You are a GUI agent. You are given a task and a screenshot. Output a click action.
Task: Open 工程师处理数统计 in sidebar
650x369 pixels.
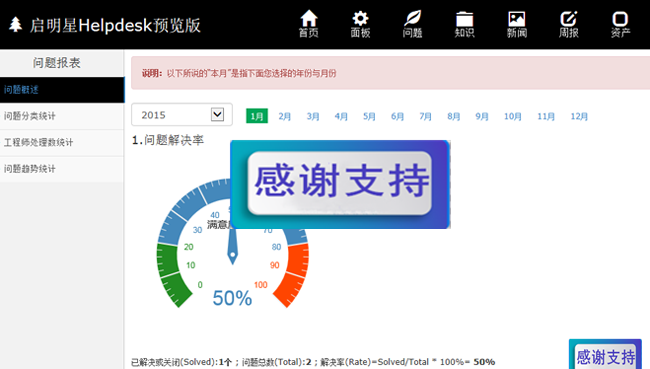pos(62,143)
